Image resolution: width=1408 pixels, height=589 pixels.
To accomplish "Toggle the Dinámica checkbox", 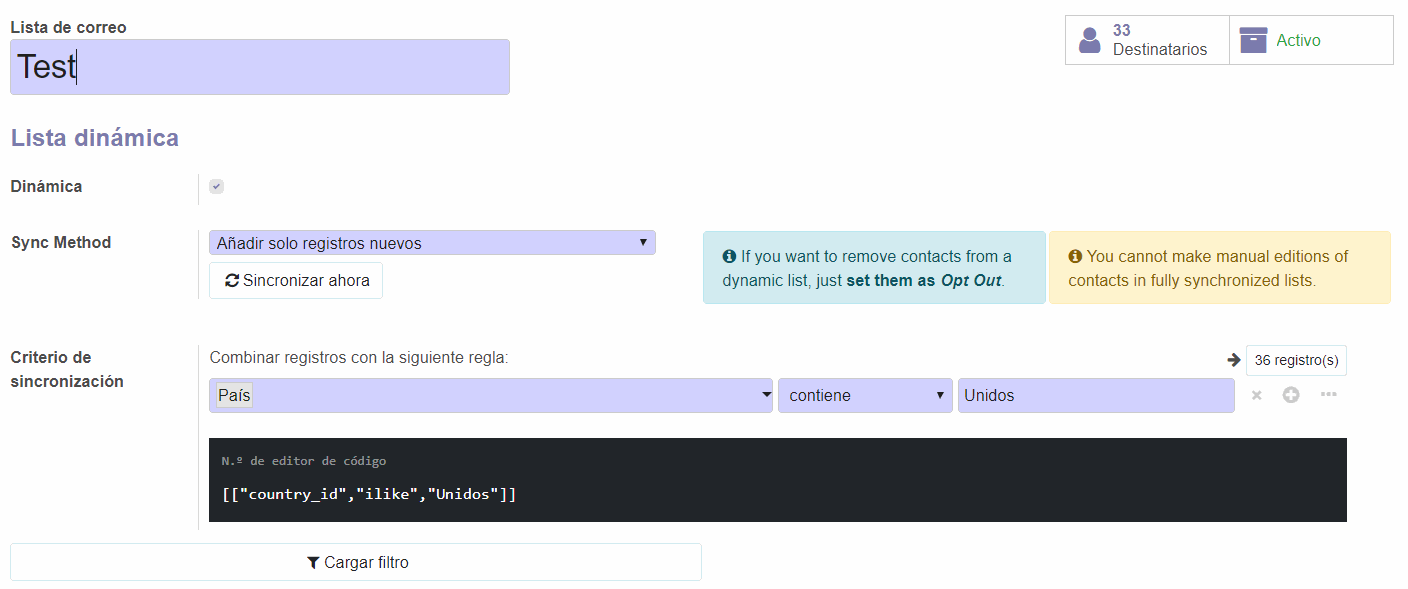I will pyautogui.click(x=216, y=186).
